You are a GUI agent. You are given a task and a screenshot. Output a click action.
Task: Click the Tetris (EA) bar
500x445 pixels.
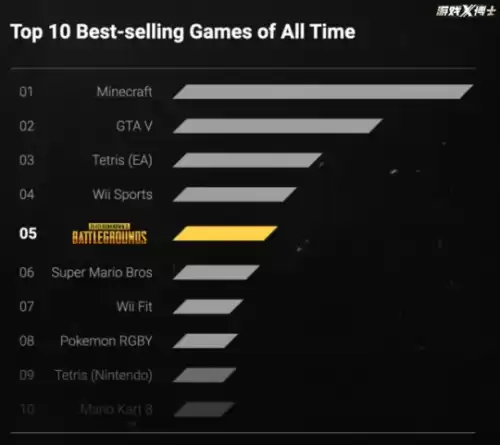tap(247, 160)
